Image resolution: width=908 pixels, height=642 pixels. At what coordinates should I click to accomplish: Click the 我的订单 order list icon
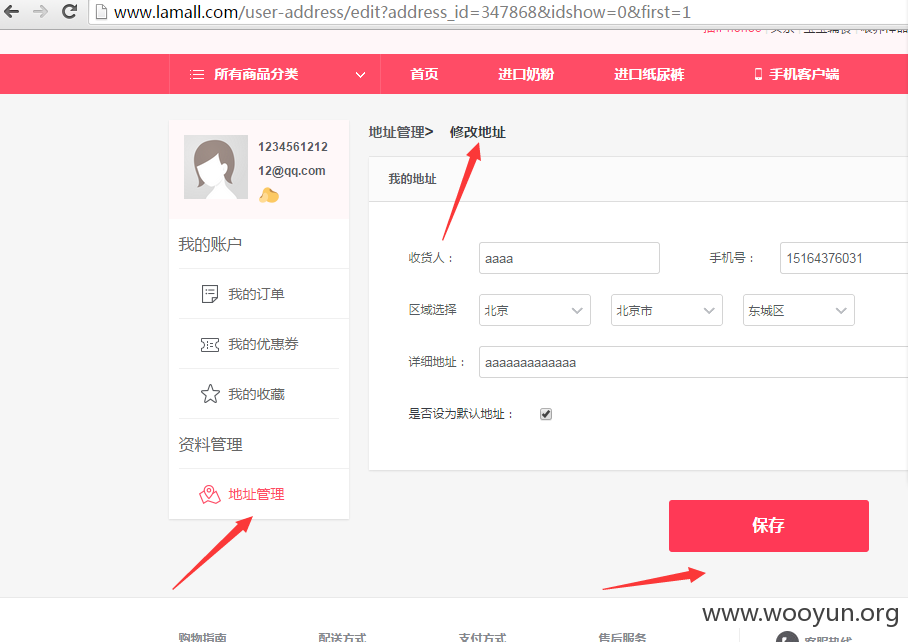pos(210,294)
